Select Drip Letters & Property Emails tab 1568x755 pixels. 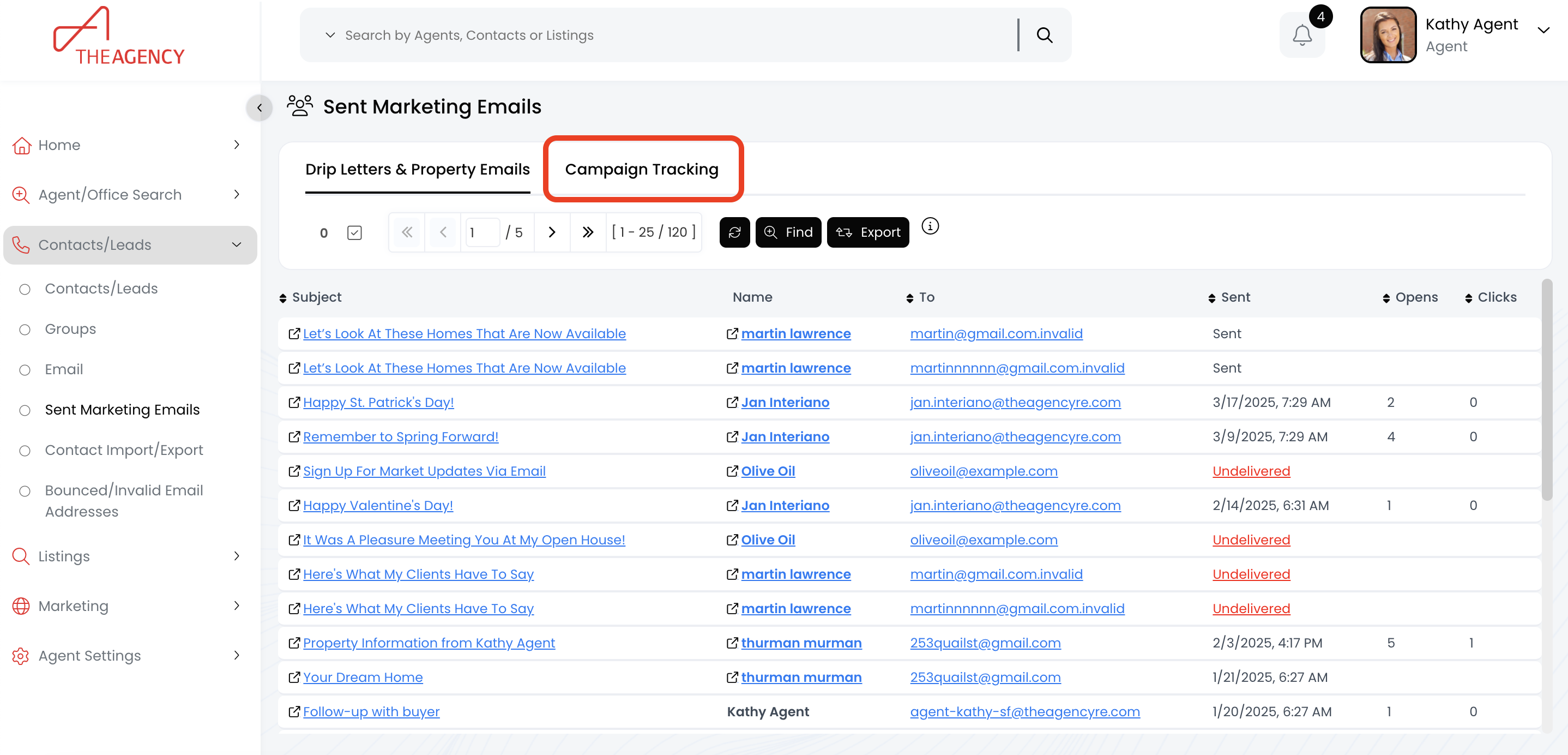point(417,169)
